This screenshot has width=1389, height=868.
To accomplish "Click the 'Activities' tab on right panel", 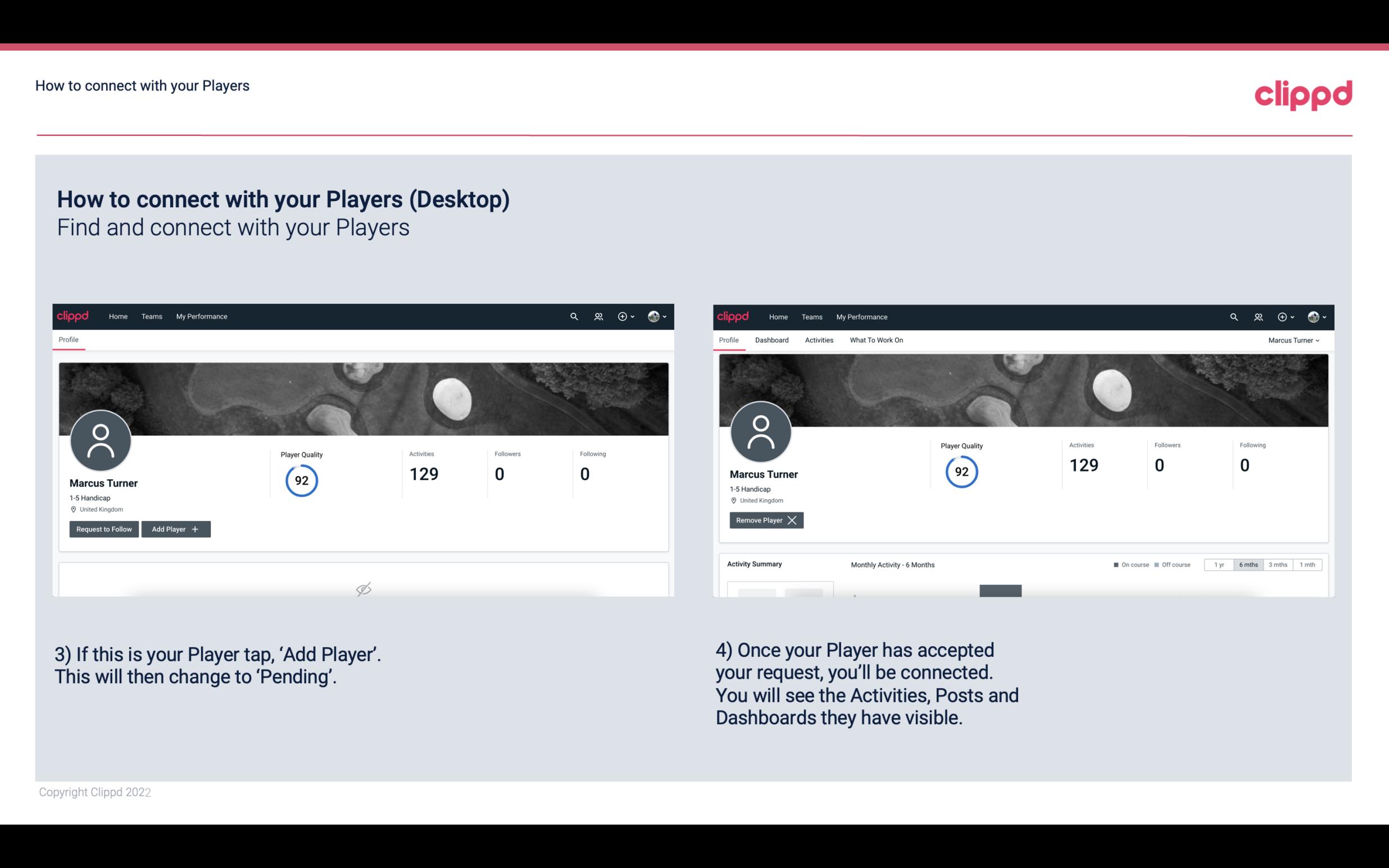I will [x=819, y=340].
